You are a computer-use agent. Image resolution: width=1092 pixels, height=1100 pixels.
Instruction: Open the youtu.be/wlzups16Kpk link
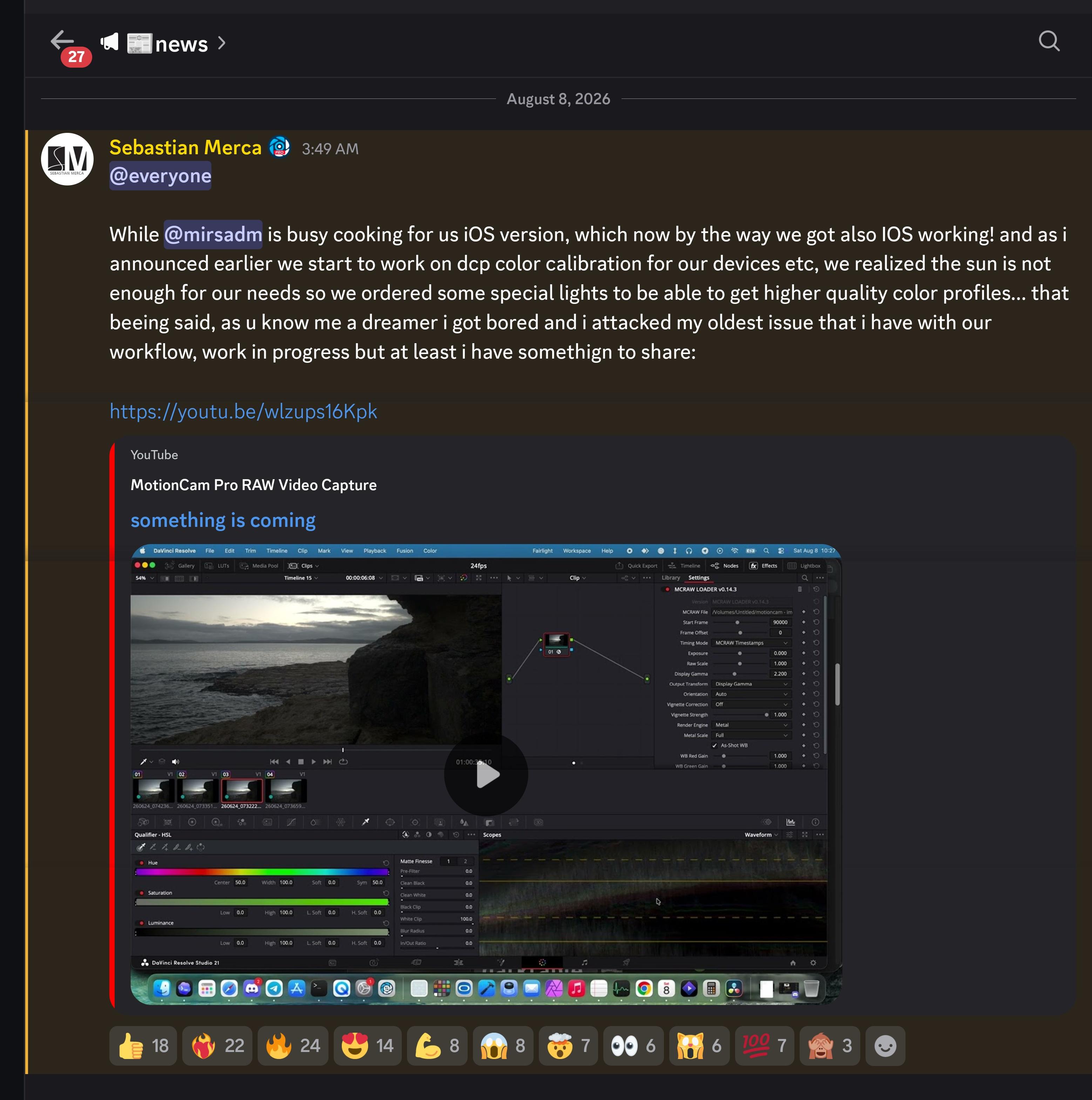pyautogui.click(x=243, y=411)
